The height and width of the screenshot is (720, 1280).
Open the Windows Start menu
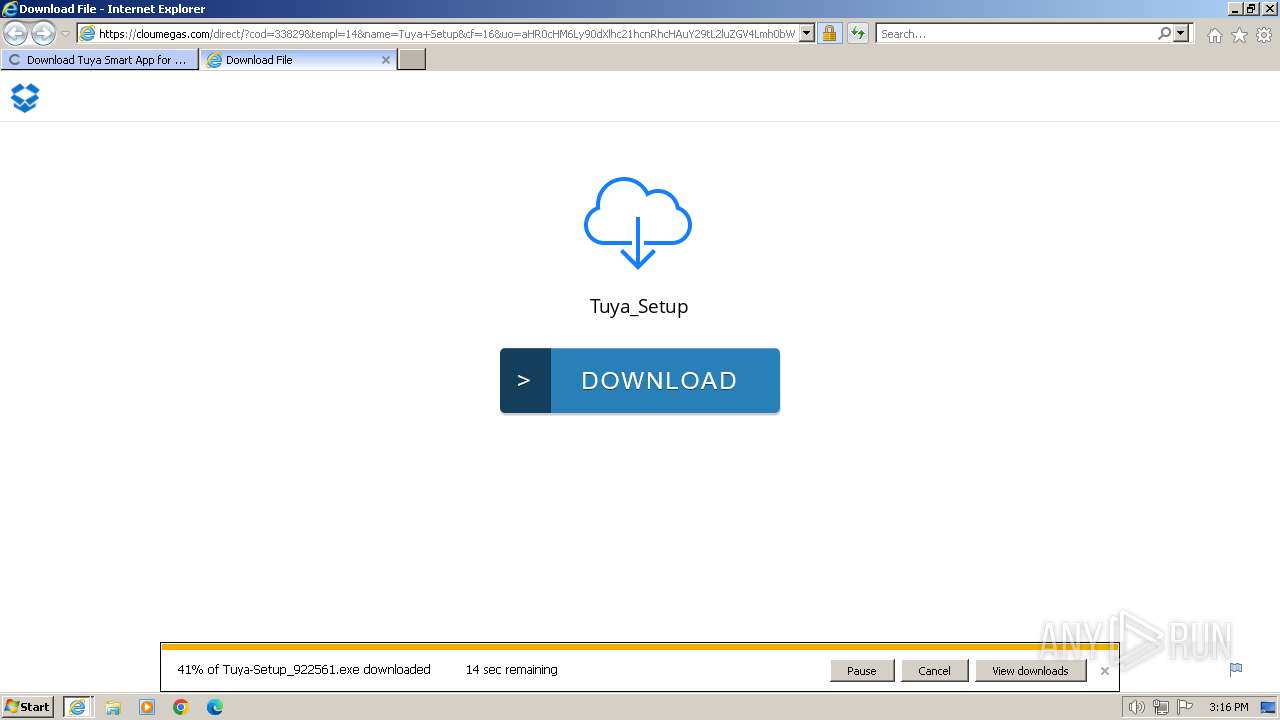(28, 707)
